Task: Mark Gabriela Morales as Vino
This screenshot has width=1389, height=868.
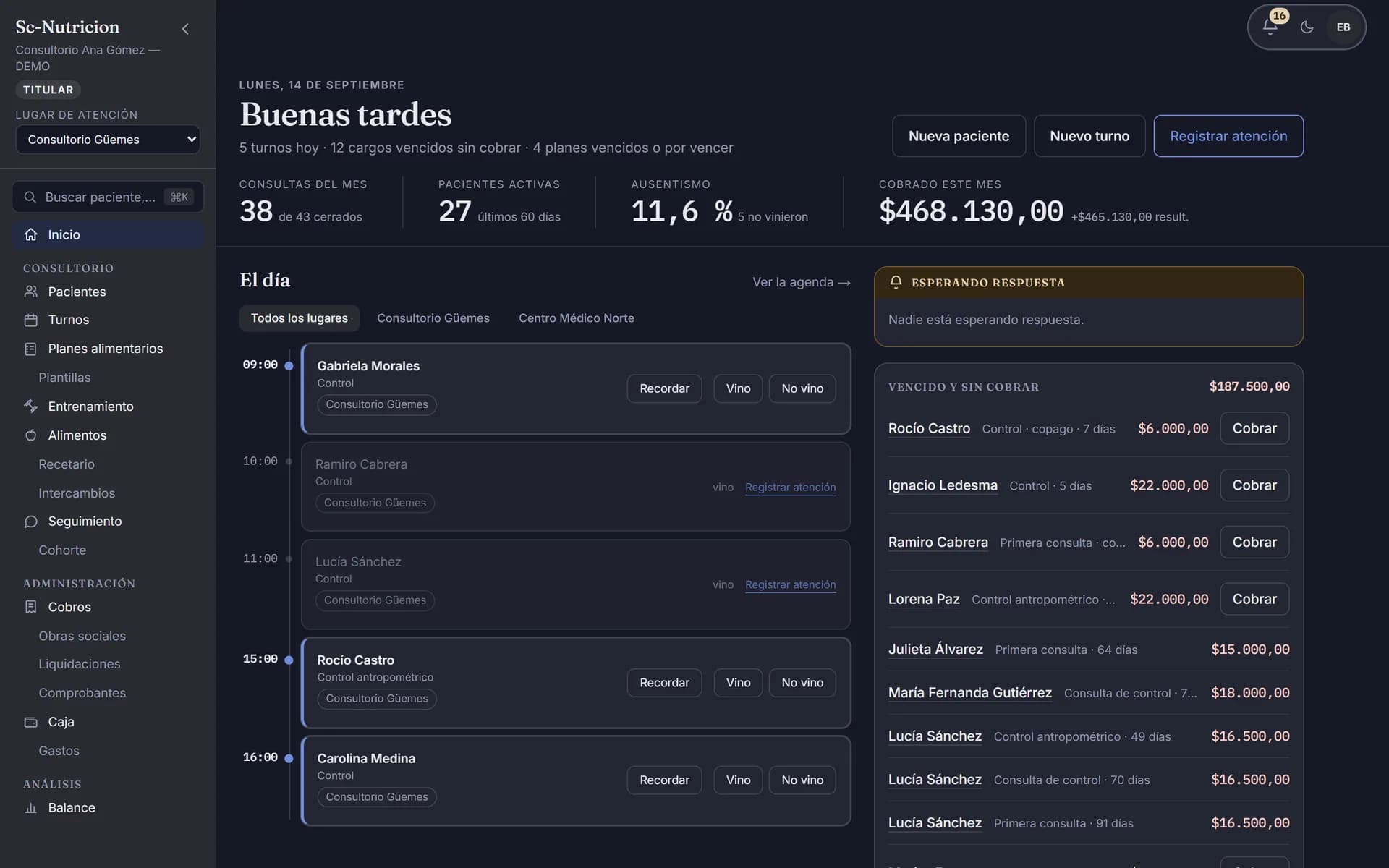Action: (x=738, y=388)
